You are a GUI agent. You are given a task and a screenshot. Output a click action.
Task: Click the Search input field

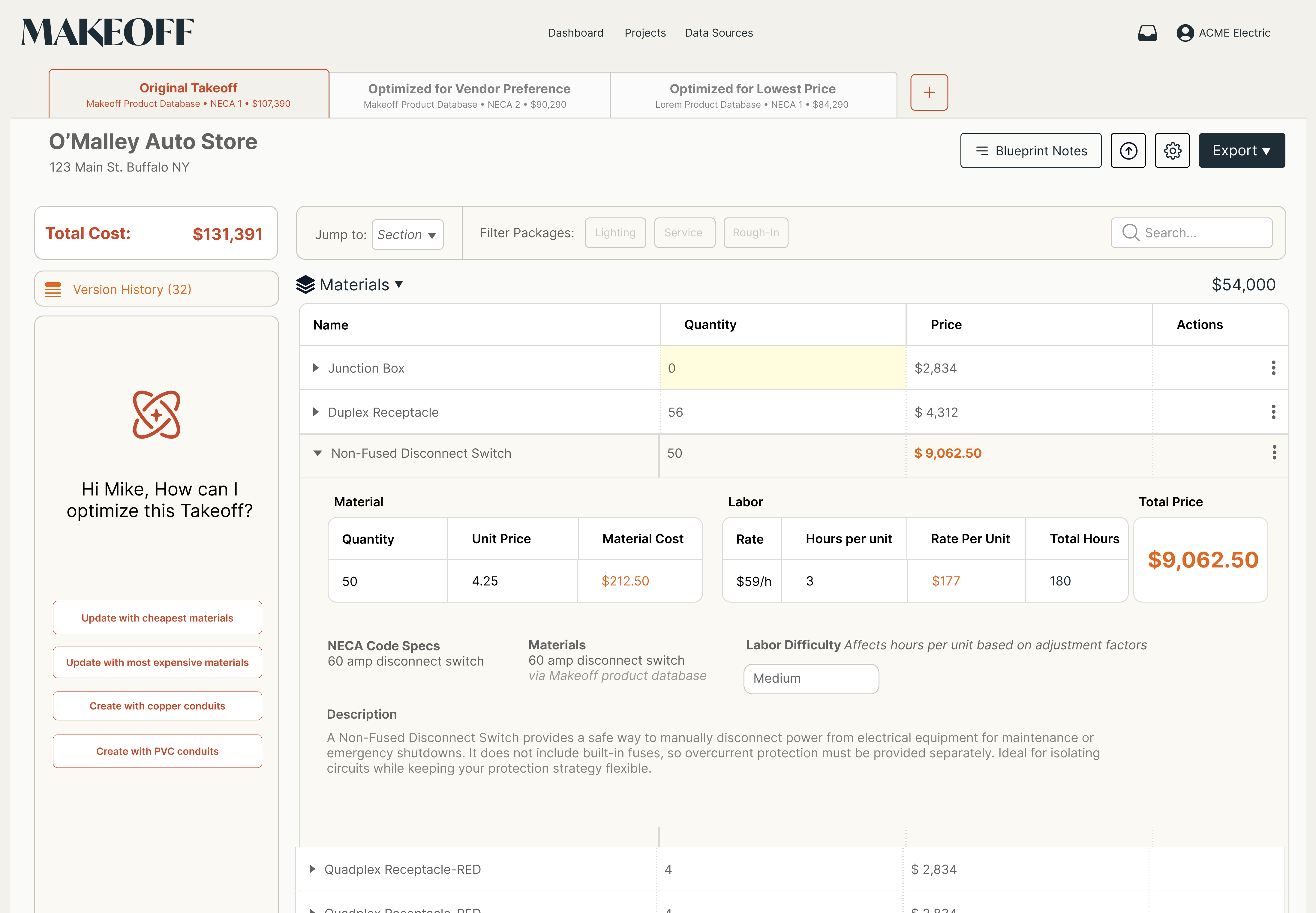pyautogui.click(x=1191, y=232)
